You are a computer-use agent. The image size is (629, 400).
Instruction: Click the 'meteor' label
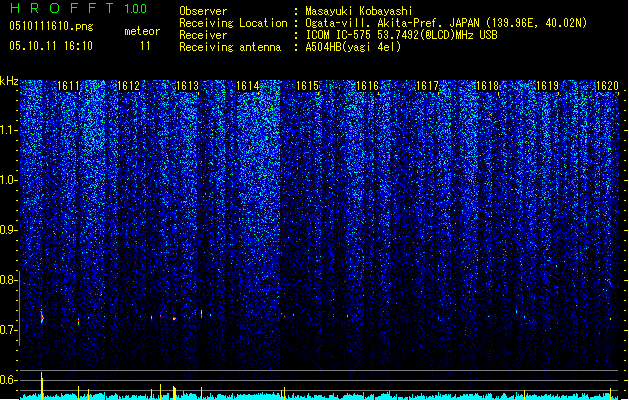tap(142, 31)
